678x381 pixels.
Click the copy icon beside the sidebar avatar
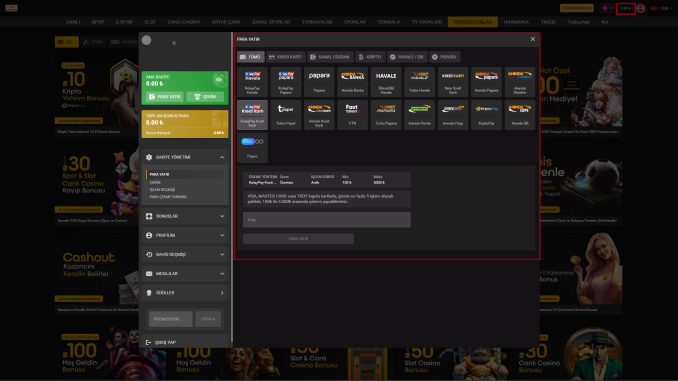point(174,43)
